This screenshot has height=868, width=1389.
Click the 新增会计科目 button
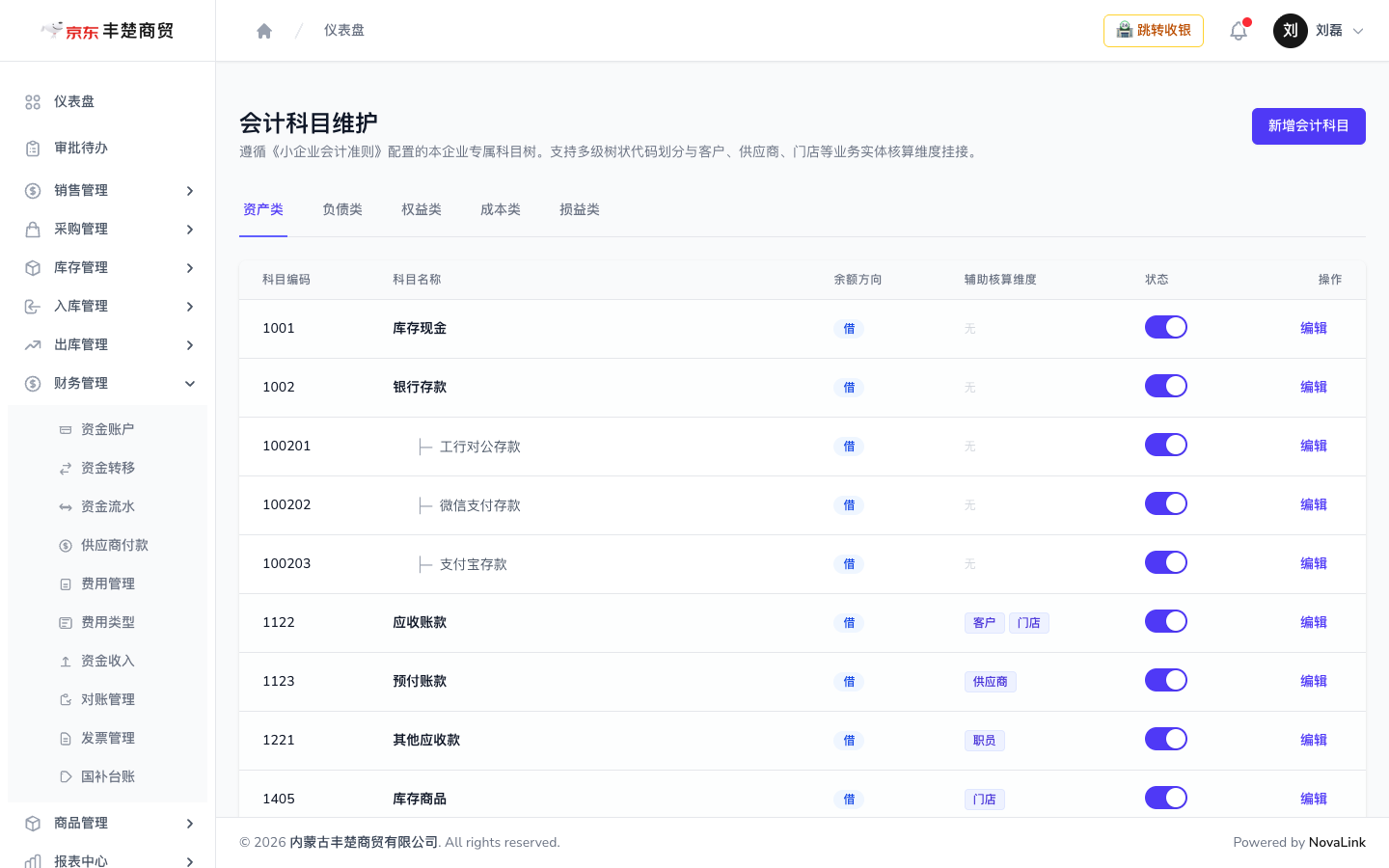[1309, 126]
